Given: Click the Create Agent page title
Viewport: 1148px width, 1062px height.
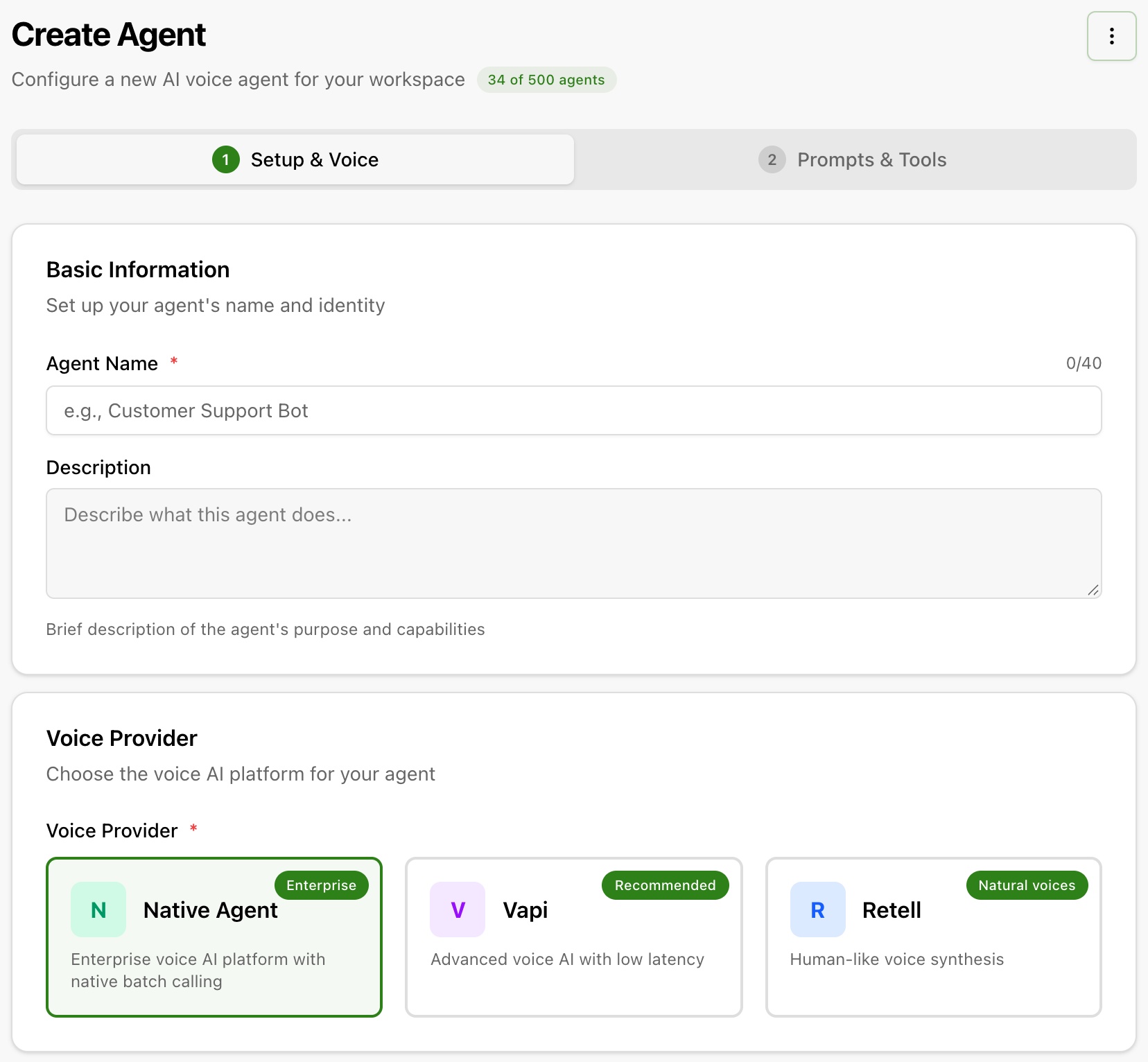Looking at the screenshot, I should [x=109, y=35].
